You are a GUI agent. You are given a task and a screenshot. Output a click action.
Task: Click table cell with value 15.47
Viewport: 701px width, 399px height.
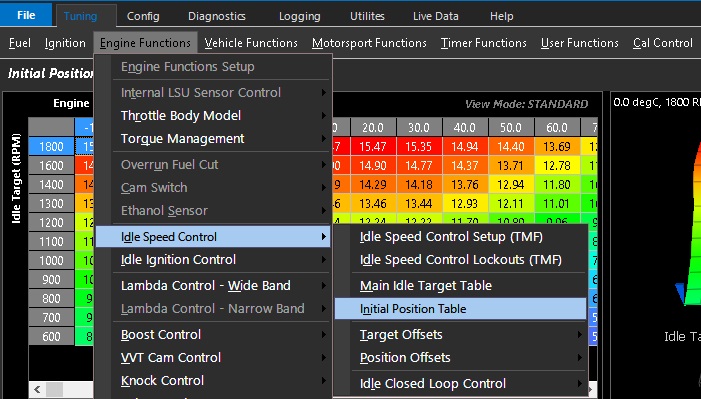click(x=373, y=146)
